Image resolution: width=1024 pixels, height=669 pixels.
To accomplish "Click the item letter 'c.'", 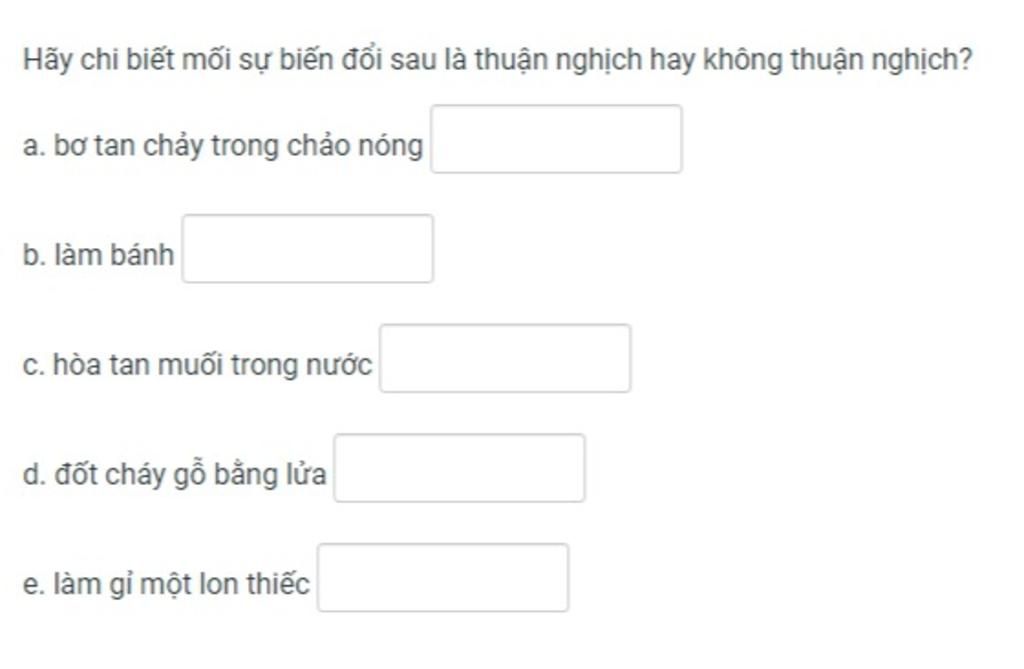I will pos(33,366).
